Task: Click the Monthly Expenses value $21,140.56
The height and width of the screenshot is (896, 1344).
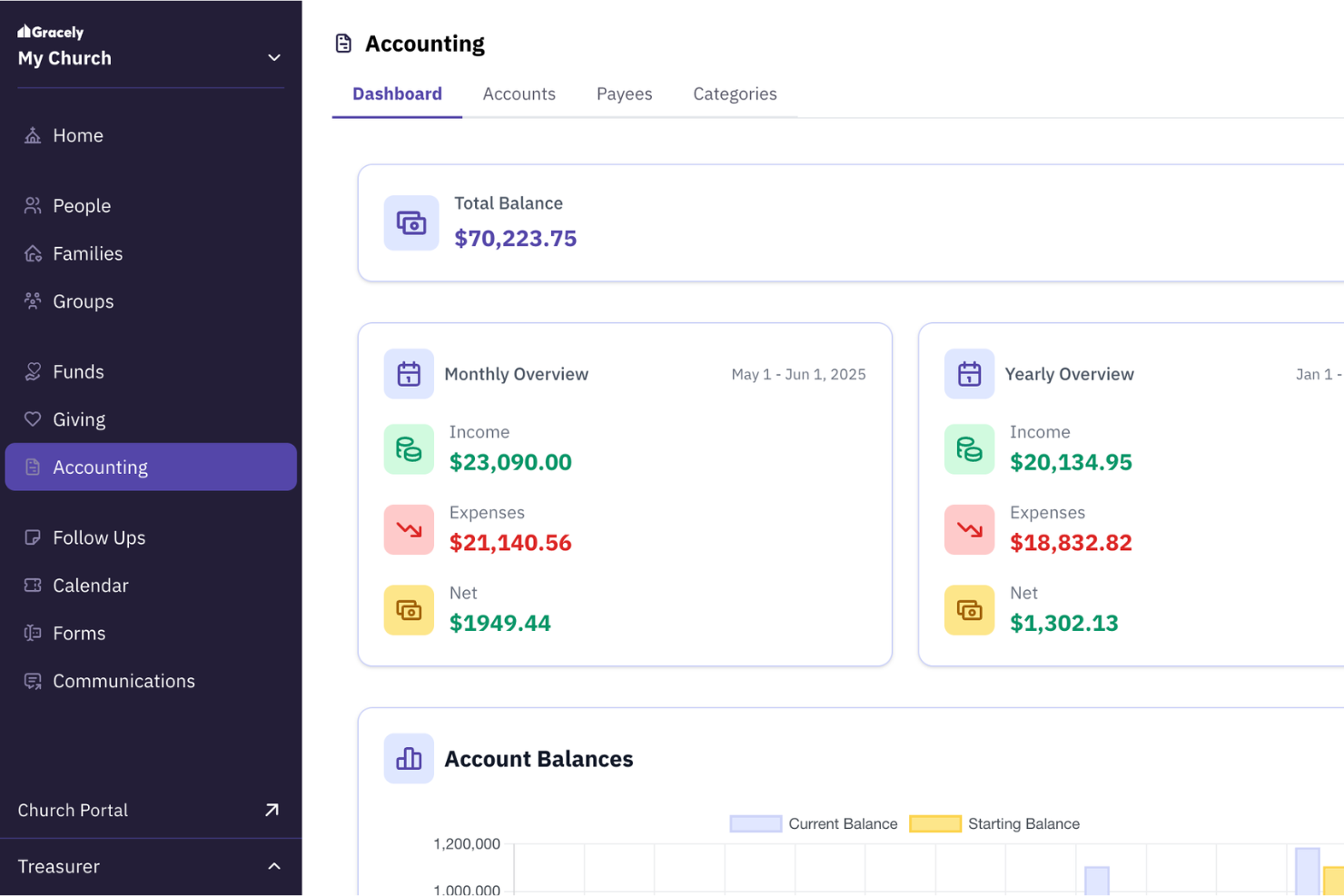Action: coord(510,543)
